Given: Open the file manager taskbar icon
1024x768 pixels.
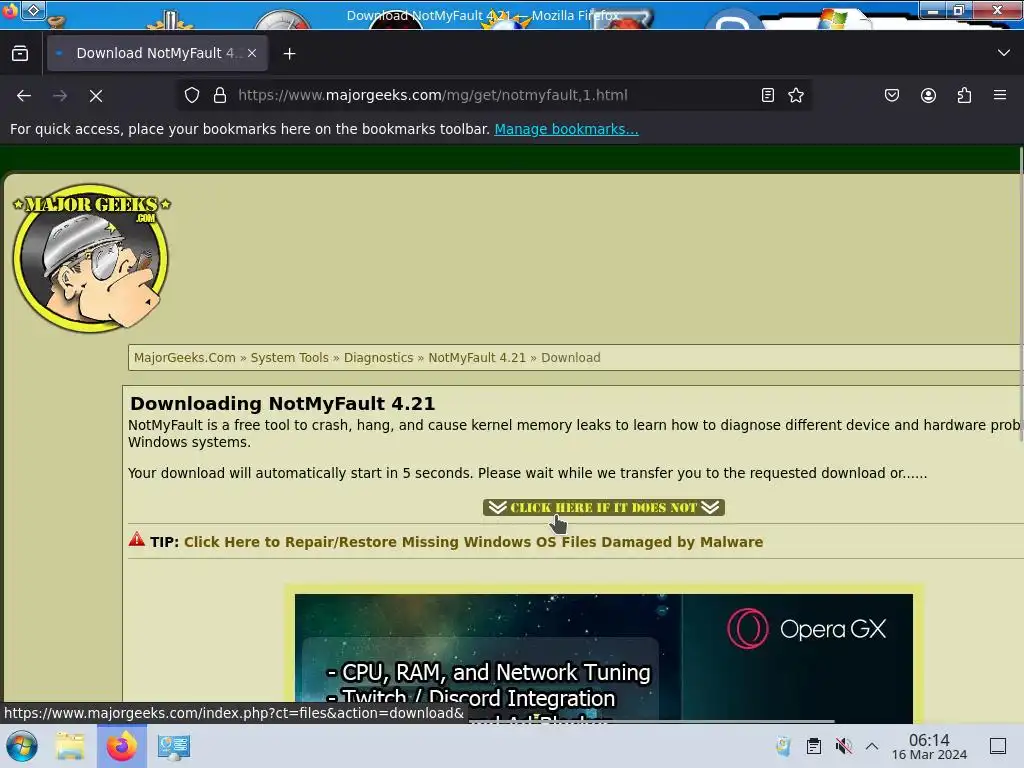Looking at the screenshot, I should 70,746.
